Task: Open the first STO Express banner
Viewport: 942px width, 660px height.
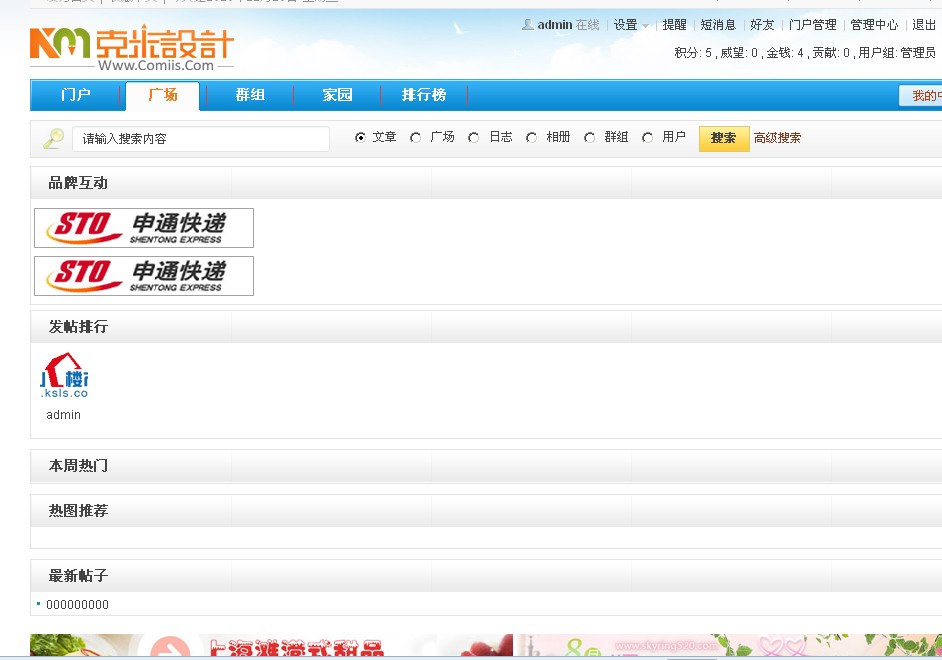Action: pyautogui.click(x=144, y=228)
